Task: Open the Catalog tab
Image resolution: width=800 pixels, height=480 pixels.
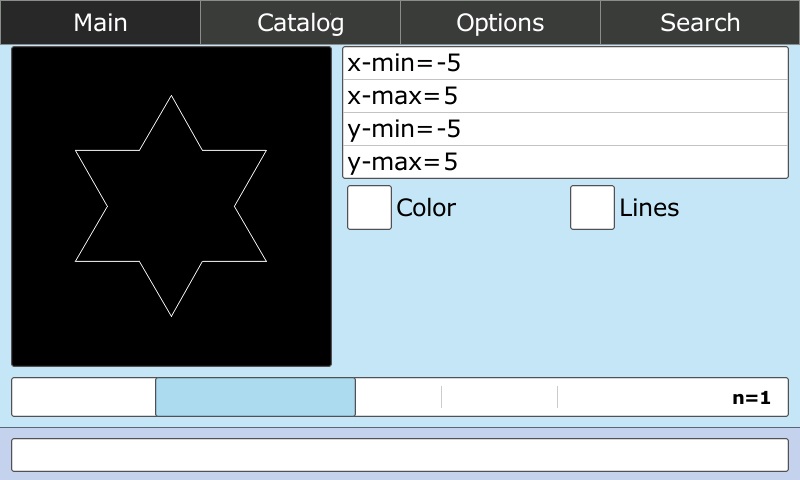Action: click(300, 22)
